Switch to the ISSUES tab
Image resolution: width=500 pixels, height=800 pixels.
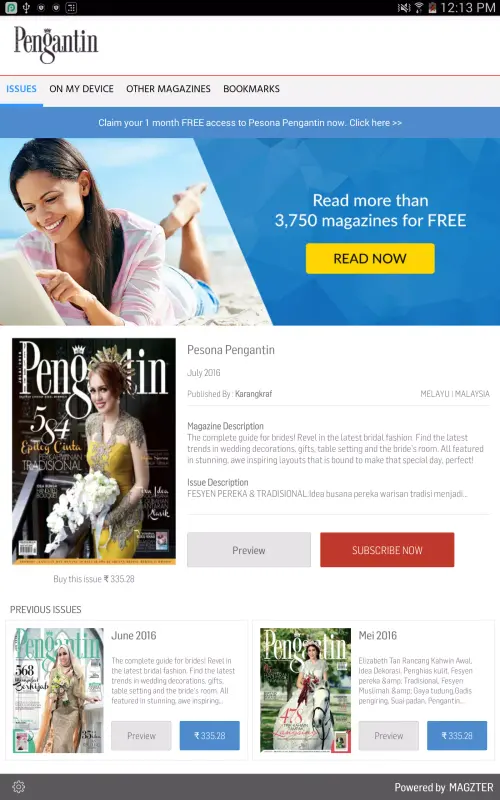[21, 89]
